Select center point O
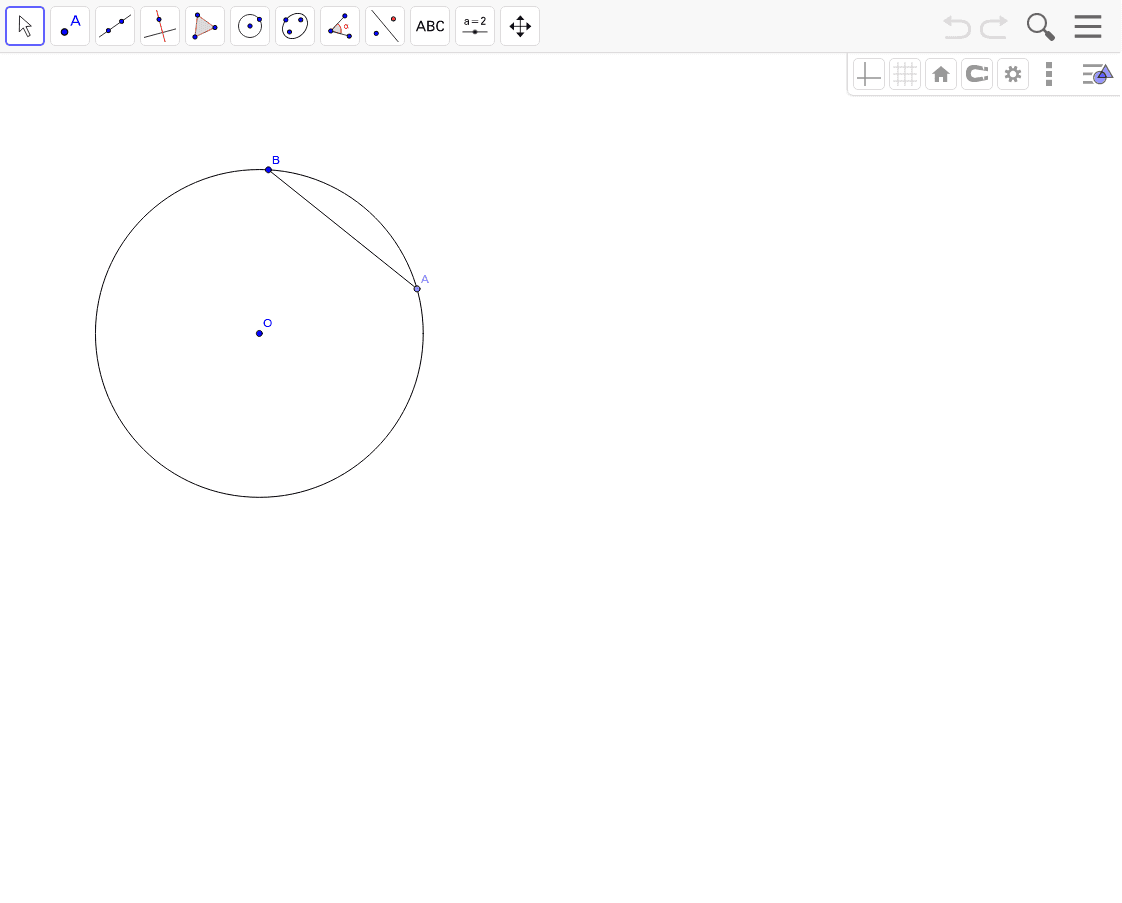The width and height of the screenshot is (1122, 903). click(x=259, y=333)
